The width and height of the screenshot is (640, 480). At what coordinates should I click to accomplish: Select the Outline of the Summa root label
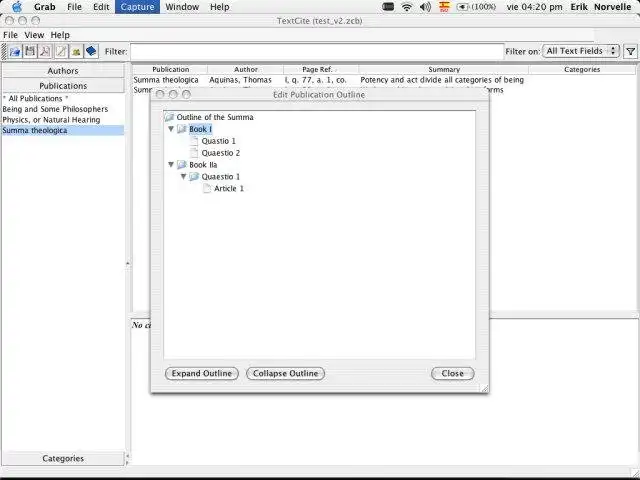[x=215, y=118]
